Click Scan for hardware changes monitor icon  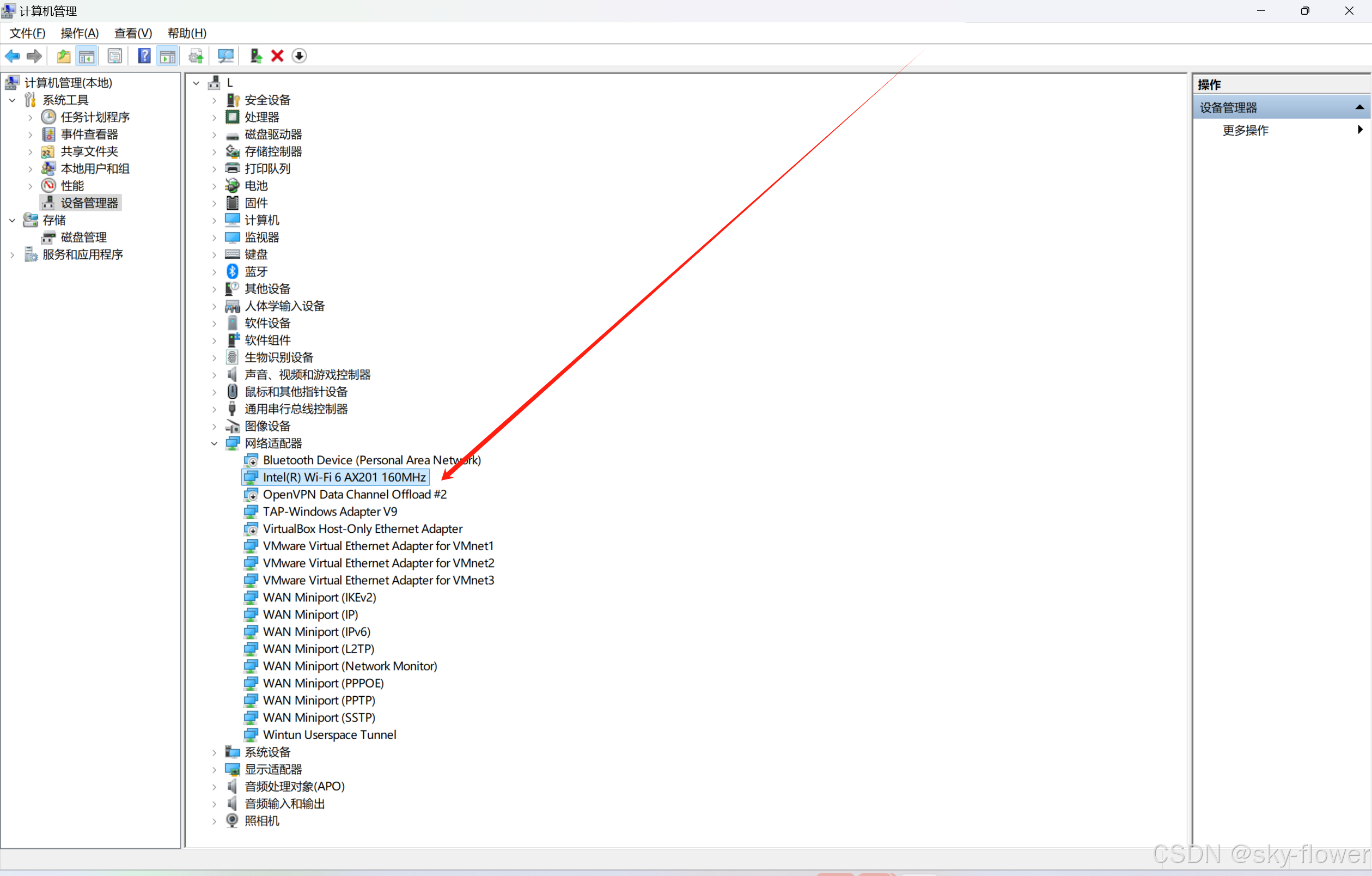225,56
